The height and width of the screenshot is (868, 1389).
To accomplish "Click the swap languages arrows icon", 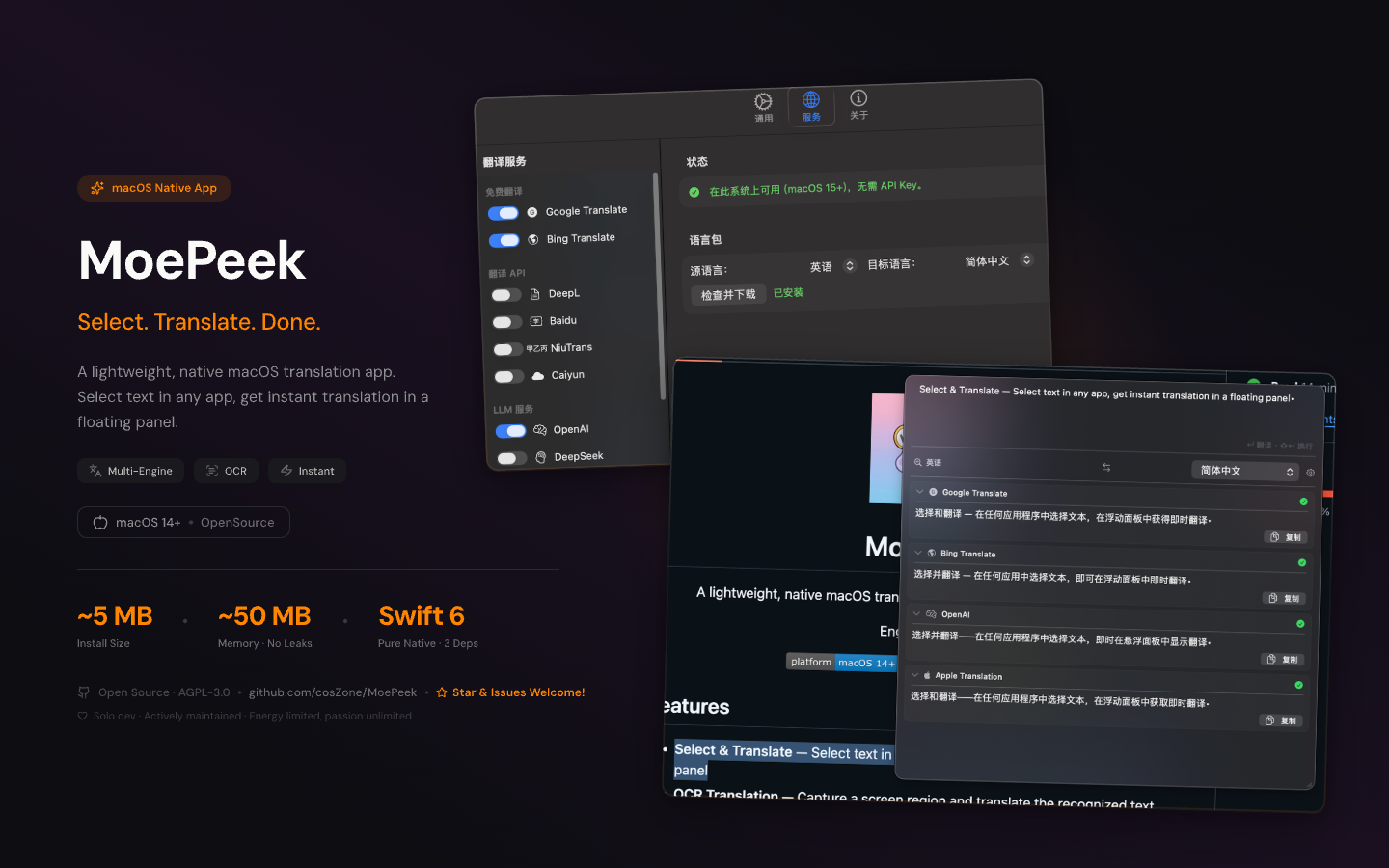I will tap(1106, 467).
